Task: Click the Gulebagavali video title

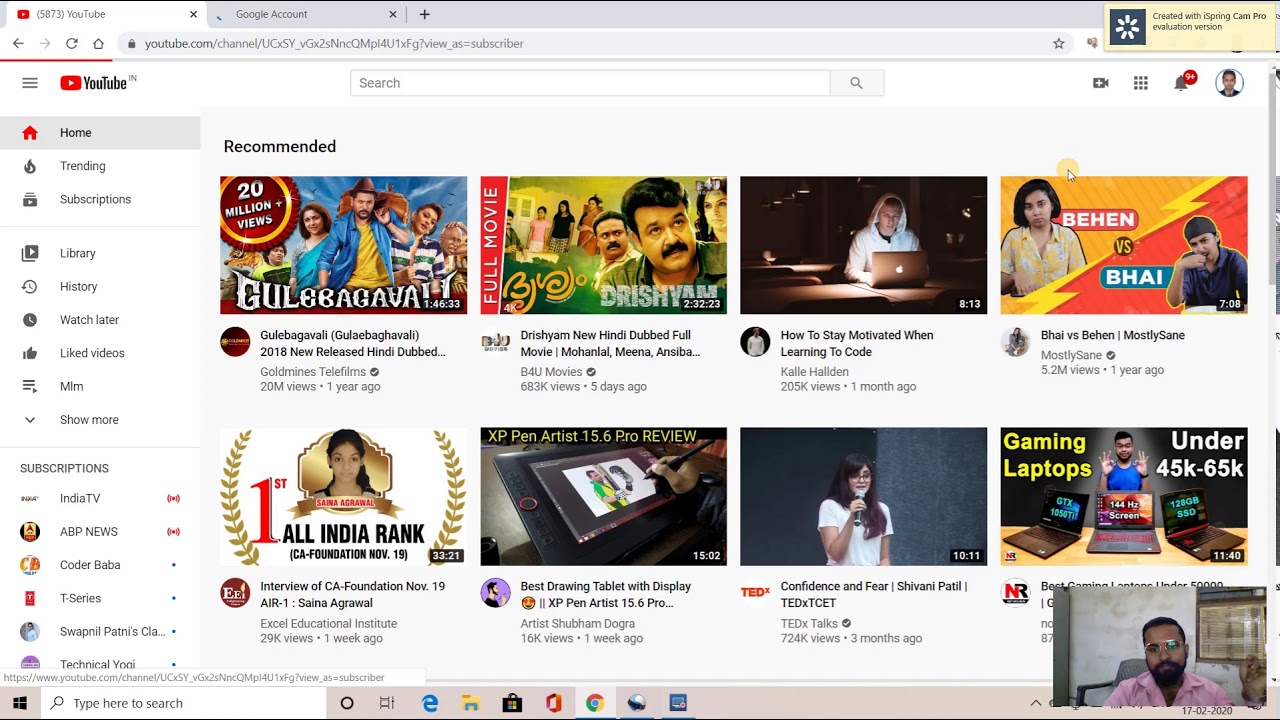Action: pyautogui.click(x=352, y=344)
